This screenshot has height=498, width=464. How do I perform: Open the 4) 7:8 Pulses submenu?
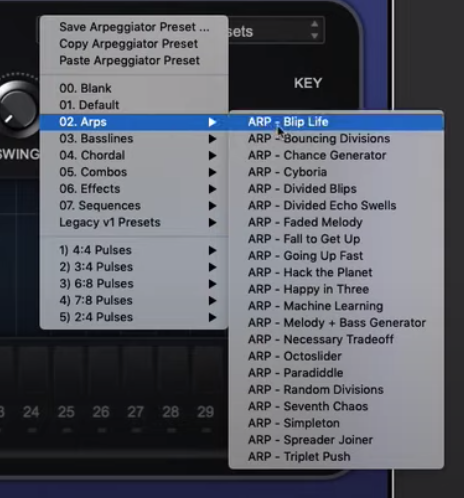tap(134, 300)
